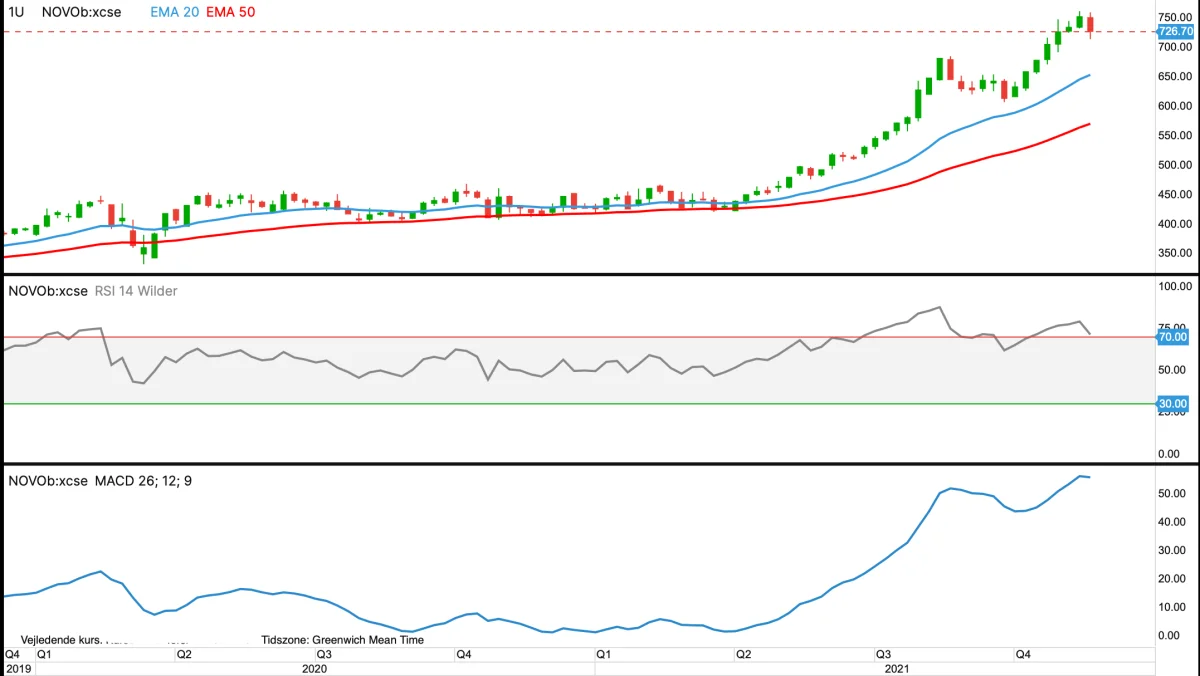Click the 20.00 label on the MACD axis

1171,579
